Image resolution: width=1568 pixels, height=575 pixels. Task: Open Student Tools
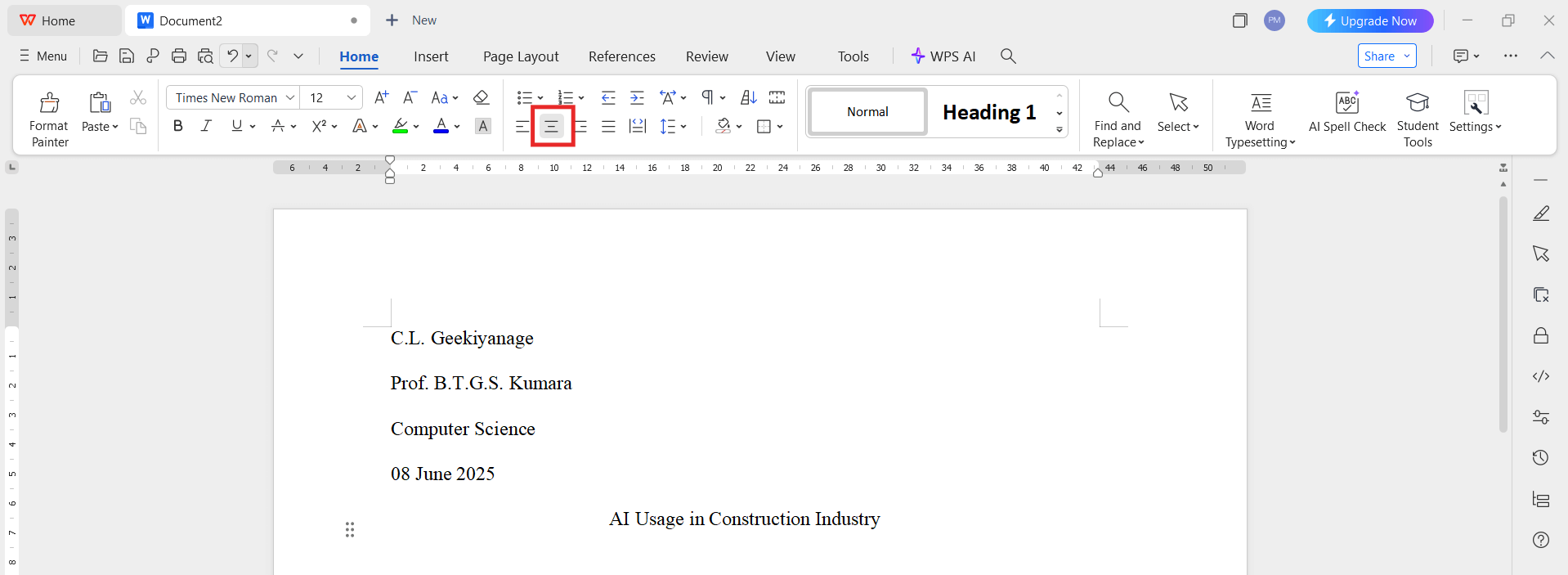pos(1418,119)
